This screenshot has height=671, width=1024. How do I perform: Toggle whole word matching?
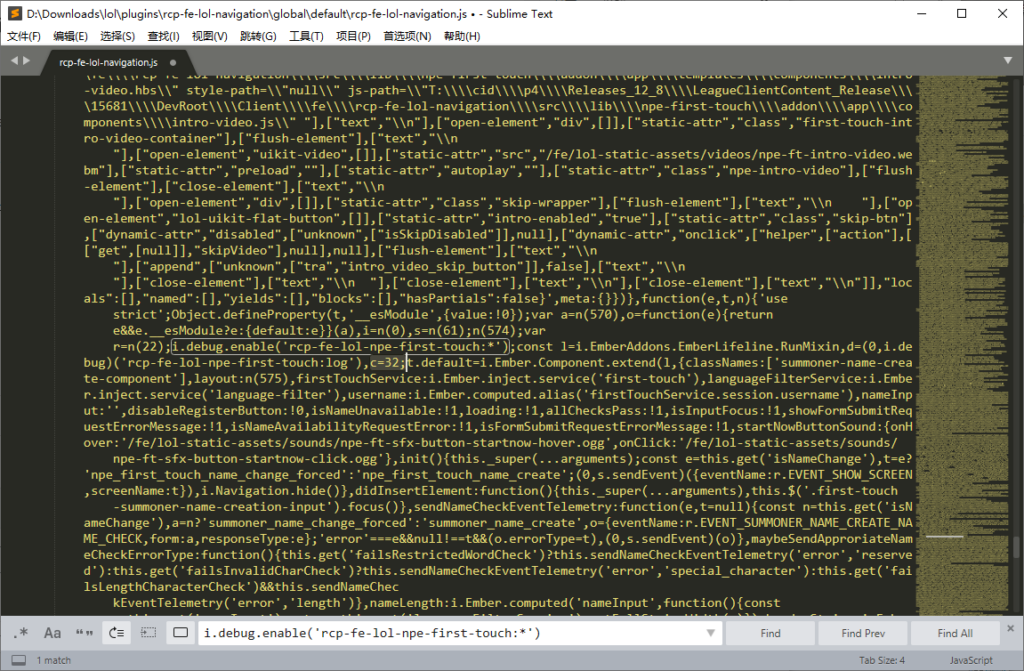point(84,633)
